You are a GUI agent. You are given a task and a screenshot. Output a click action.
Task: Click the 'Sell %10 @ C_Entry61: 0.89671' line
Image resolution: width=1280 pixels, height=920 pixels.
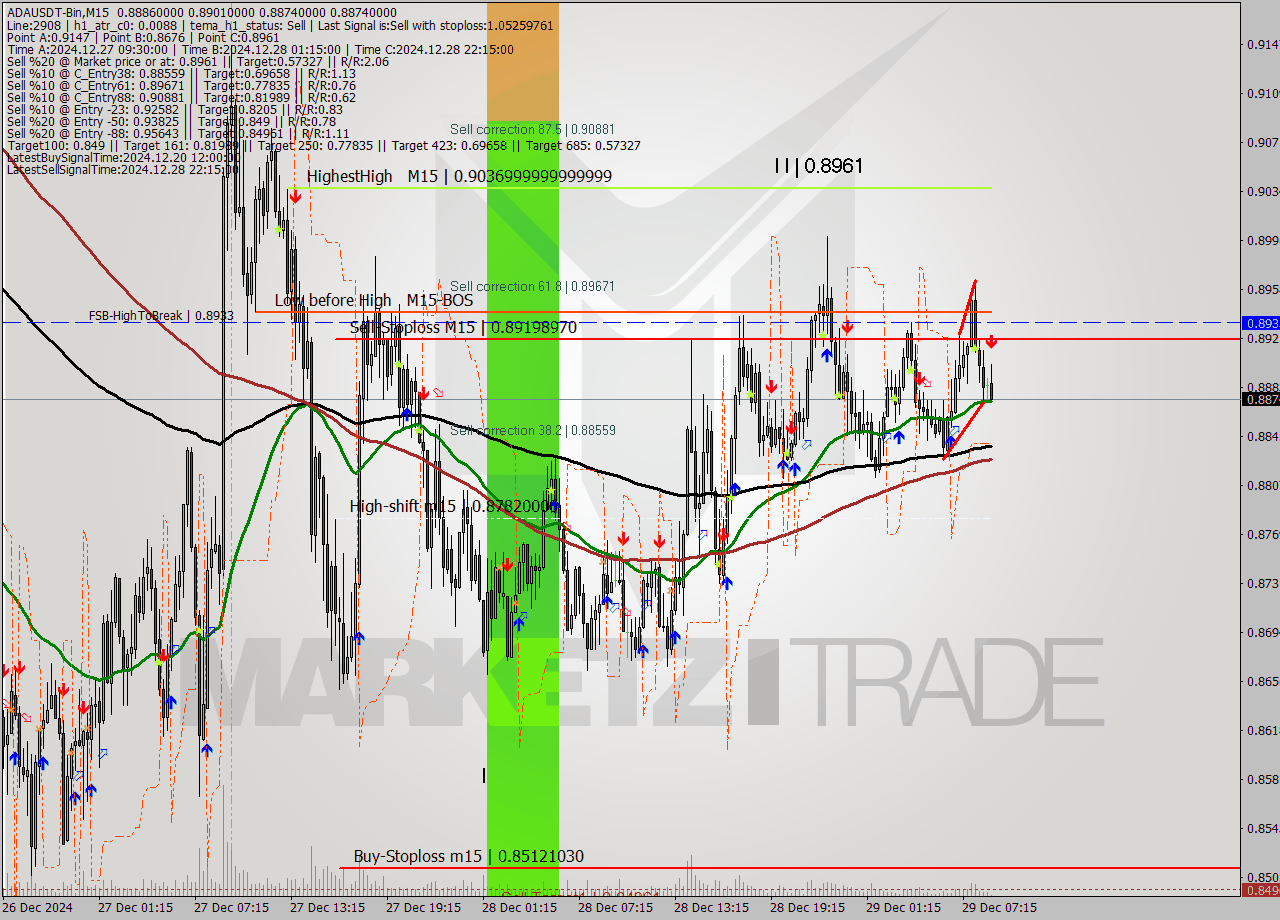(x=181, y=86)
